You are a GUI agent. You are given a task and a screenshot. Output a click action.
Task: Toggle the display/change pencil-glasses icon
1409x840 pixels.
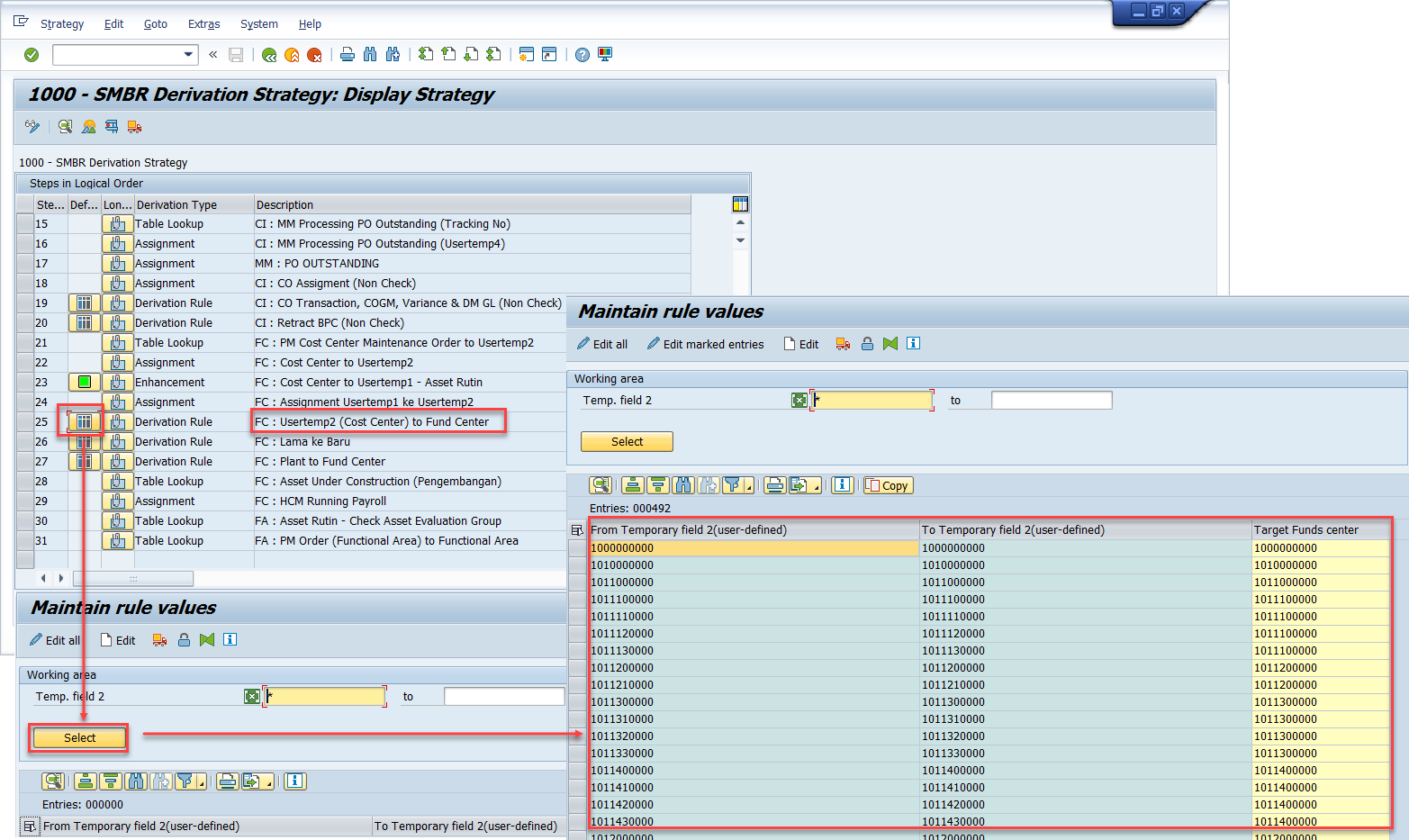[x=32, y=126]
